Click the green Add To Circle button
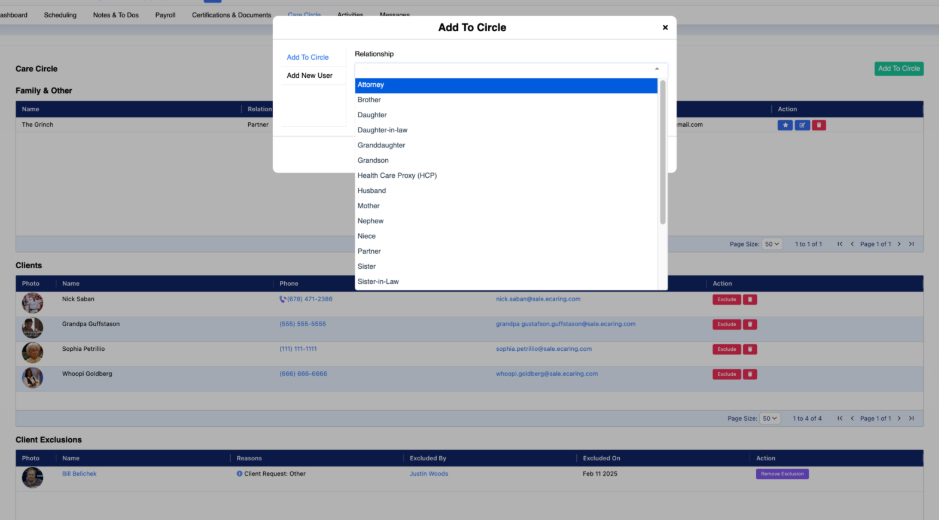Image resolution: width=939 pixels, height=520 pixels. tap(899, 69)
